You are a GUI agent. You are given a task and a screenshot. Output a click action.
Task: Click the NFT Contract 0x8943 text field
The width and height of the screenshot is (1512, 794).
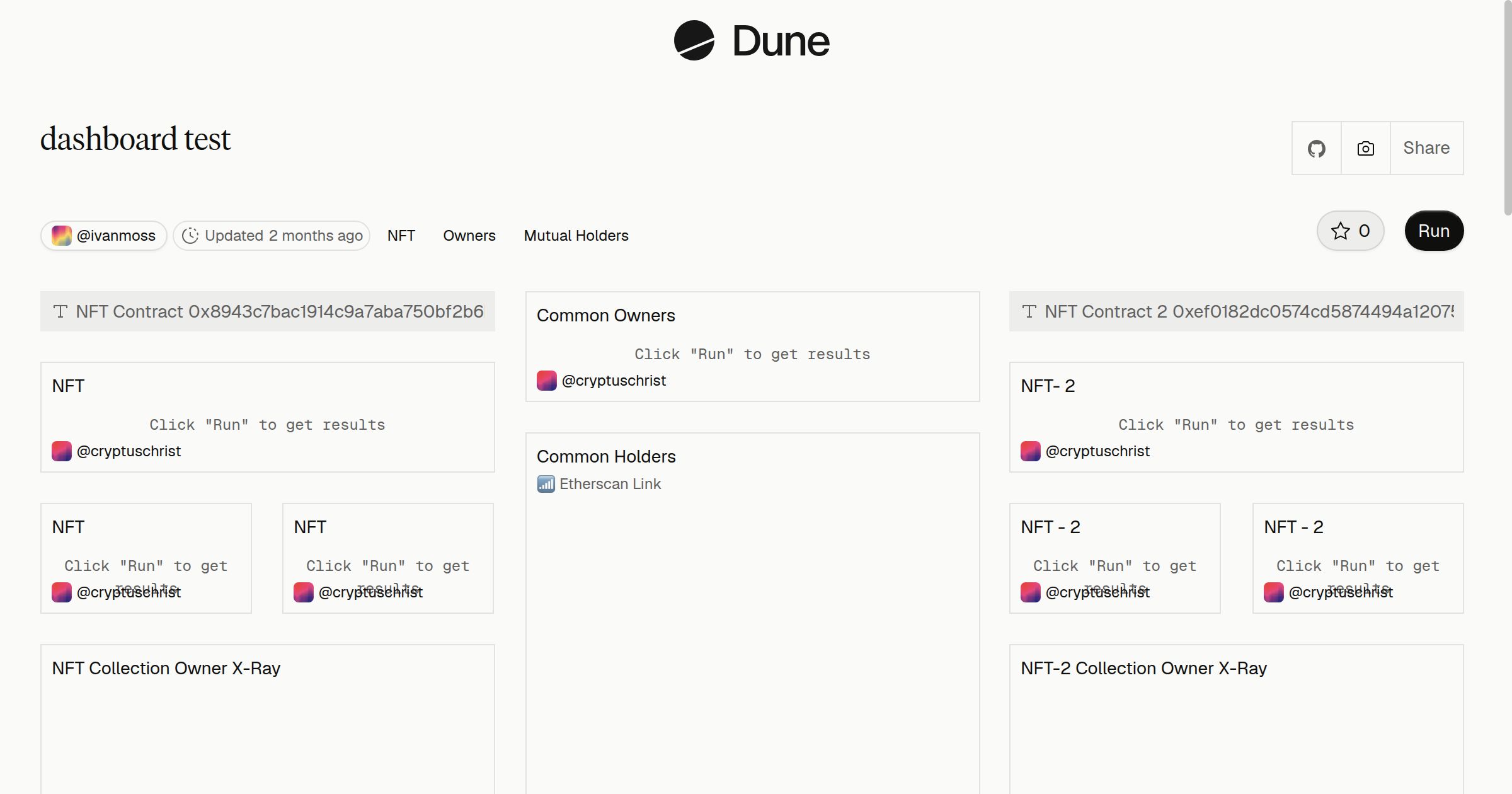pyautogui.click(x=268, y=311)
